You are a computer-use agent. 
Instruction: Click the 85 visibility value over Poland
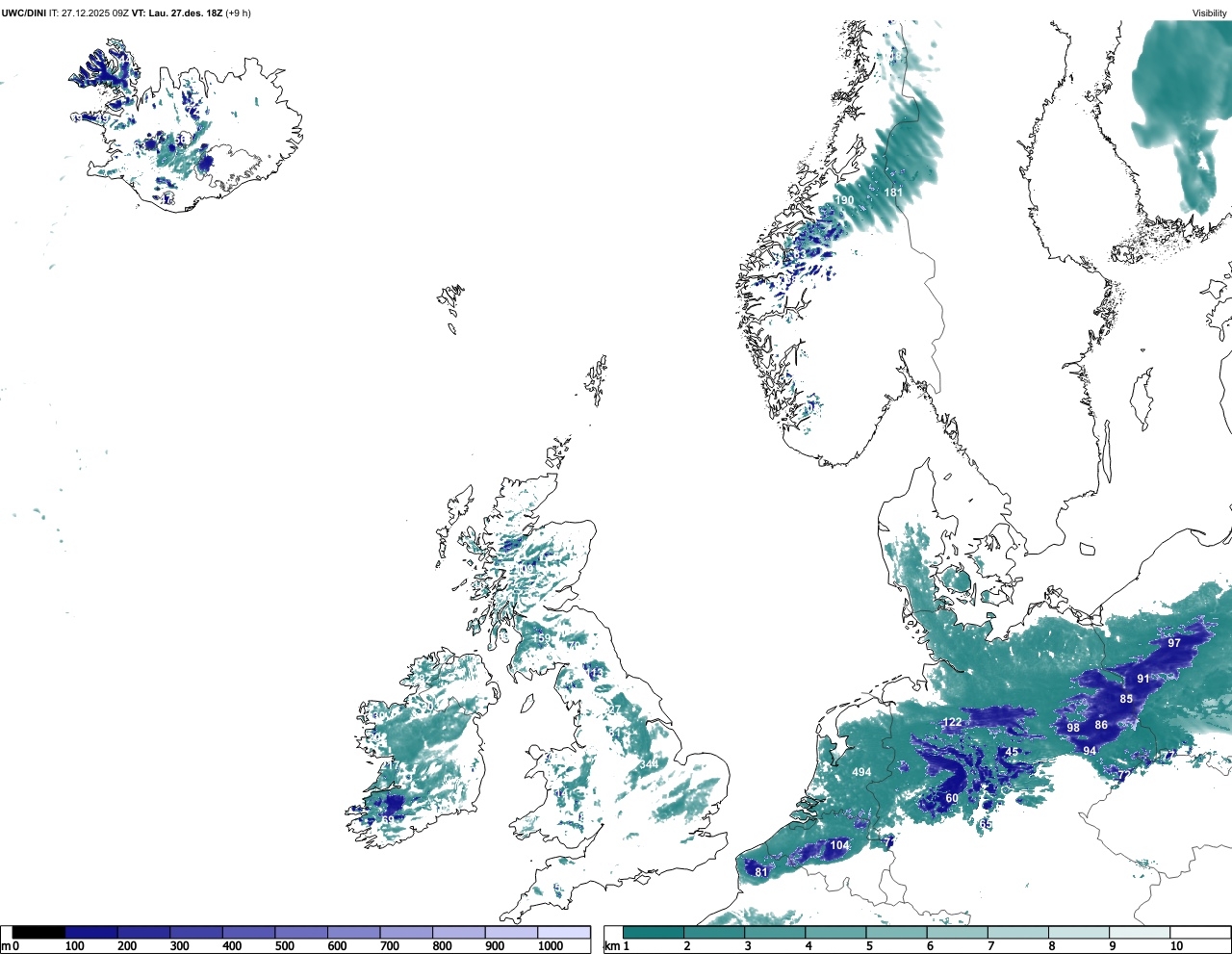point(1126,699)
